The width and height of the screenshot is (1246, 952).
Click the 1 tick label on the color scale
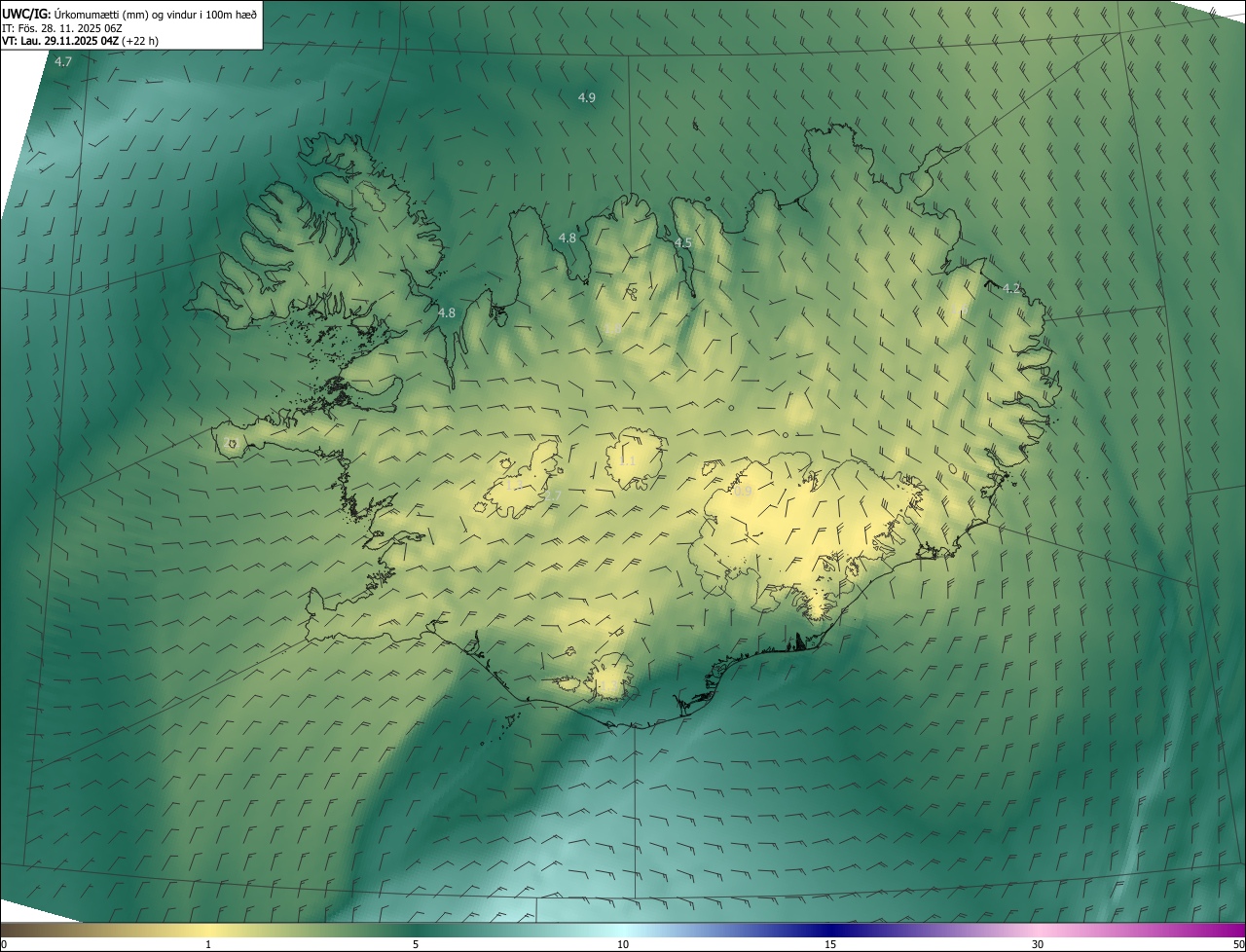tap(208, 944)
